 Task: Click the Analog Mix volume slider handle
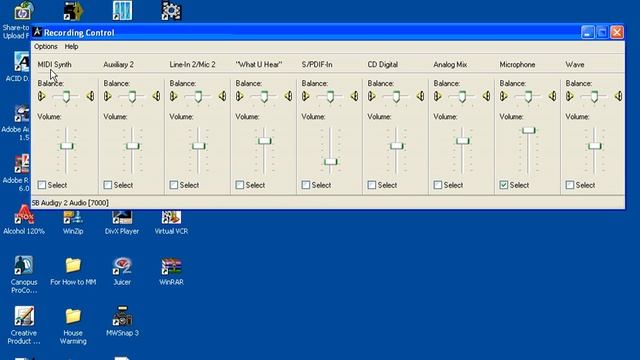click(462, 141)
